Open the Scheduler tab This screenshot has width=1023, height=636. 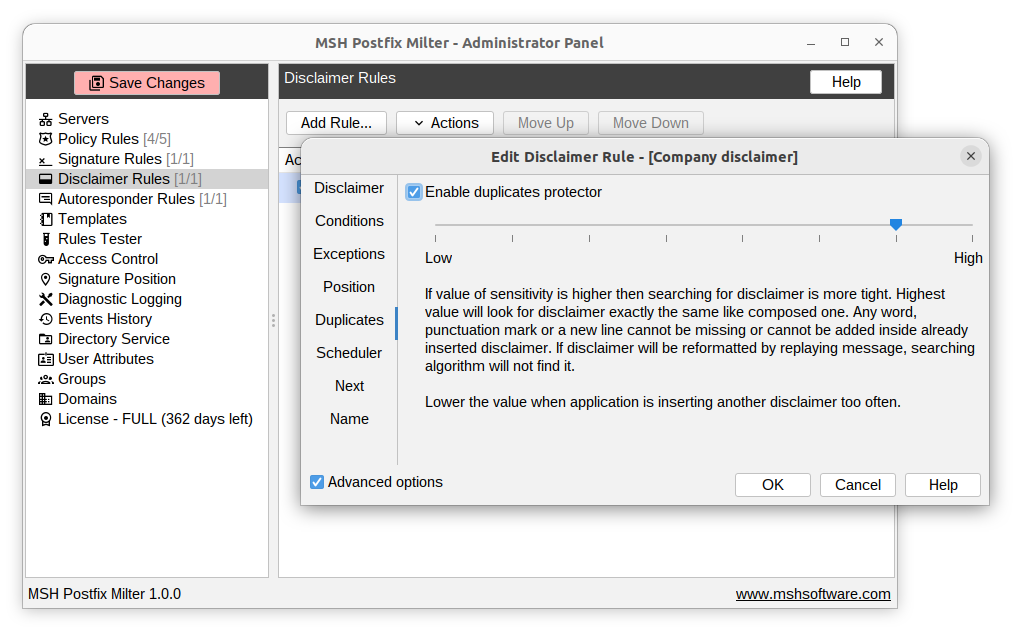349,353
